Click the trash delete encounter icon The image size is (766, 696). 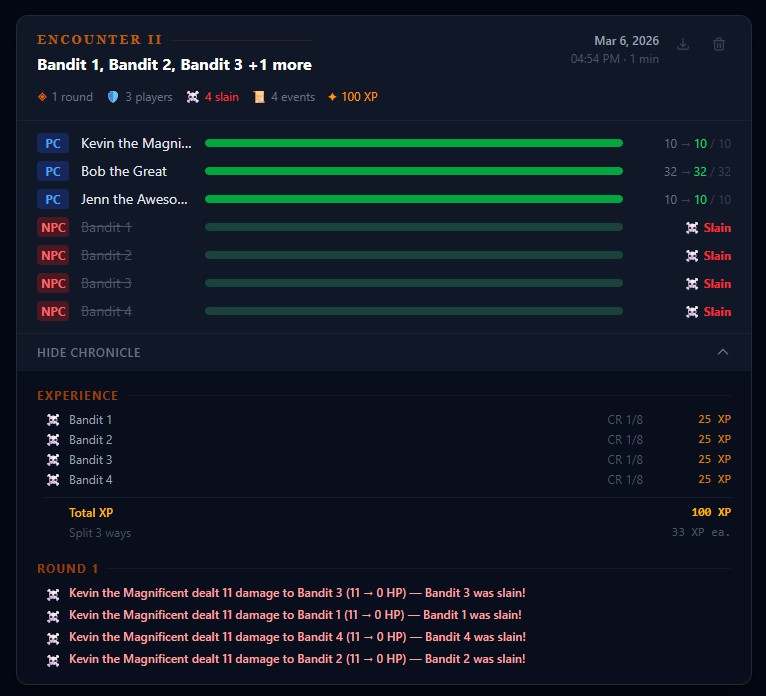[719, 44]
